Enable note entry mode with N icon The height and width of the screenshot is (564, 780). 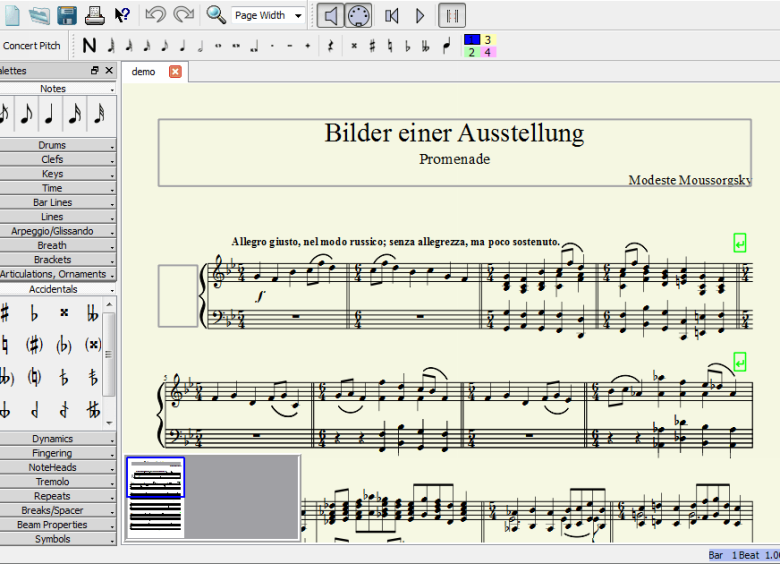[90, 45]
